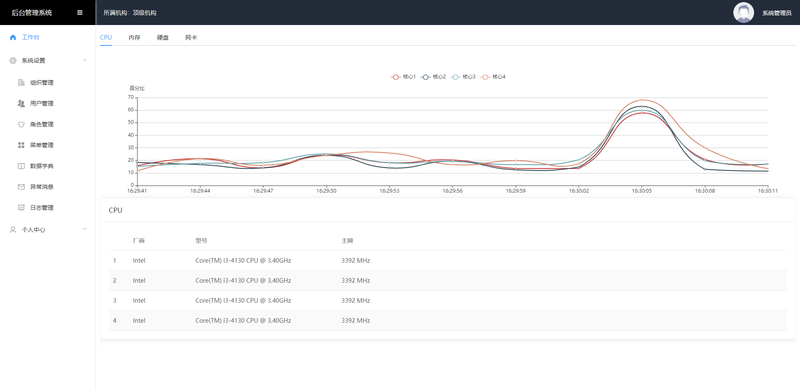
Task: Click the 厂商 column header
Action: 138,240
